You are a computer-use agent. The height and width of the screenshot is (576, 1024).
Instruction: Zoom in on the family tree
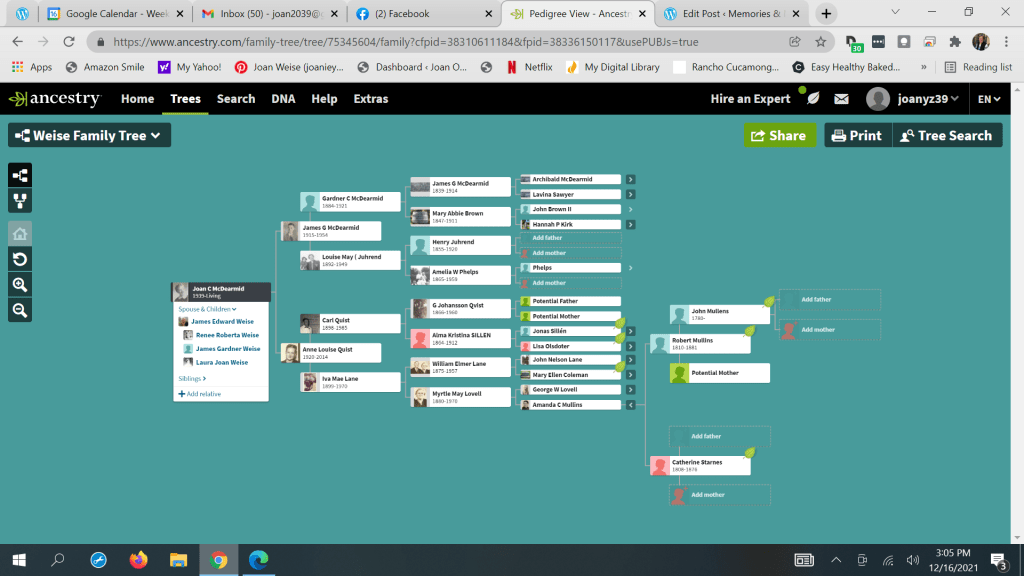click(x=20, y=285)
